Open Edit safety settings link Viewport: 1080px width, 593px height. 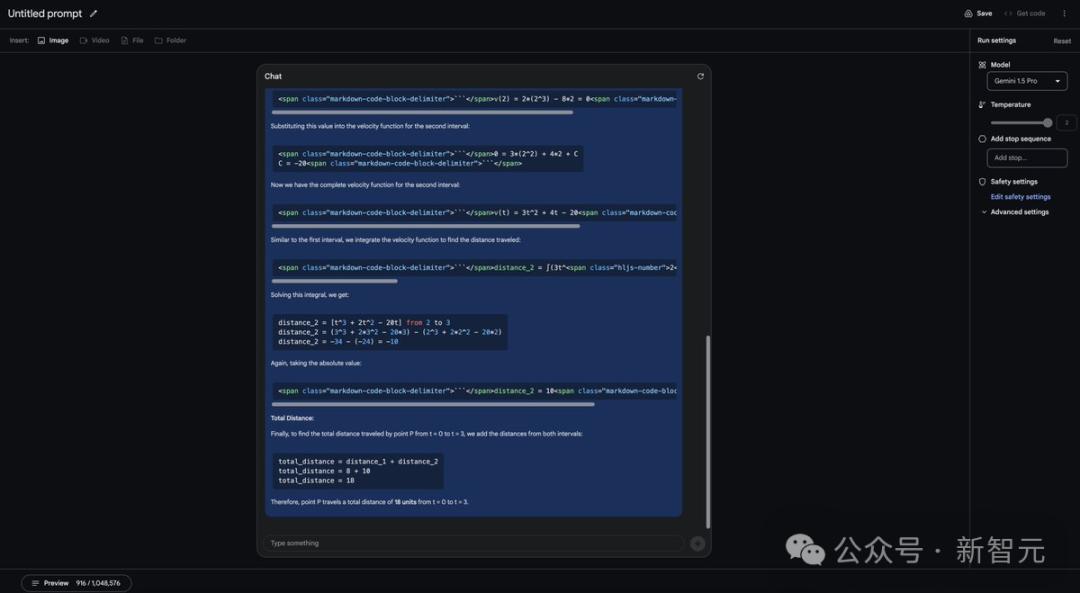1020,197
